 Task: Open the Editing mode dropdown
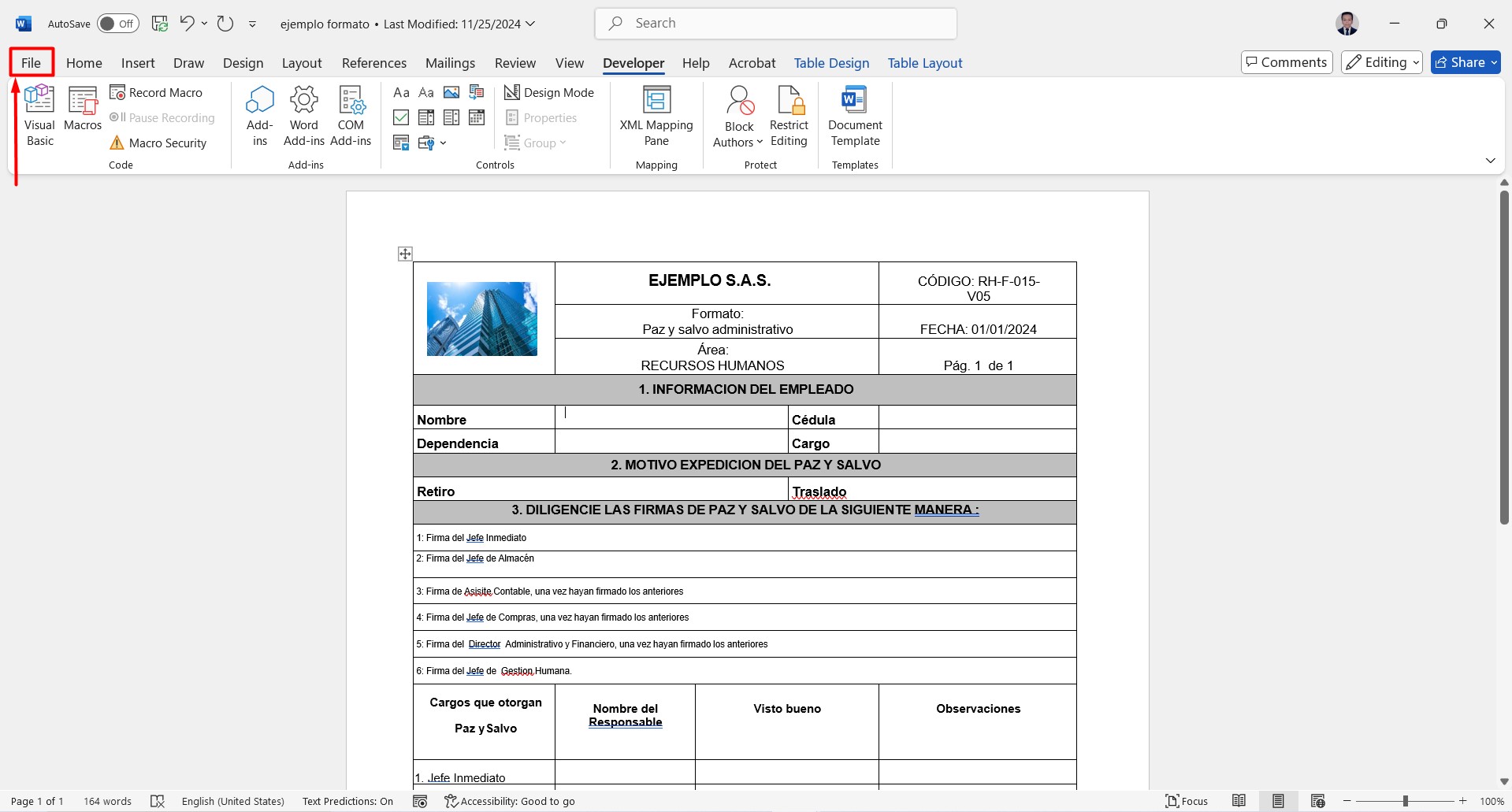(x=1381, y=62)
